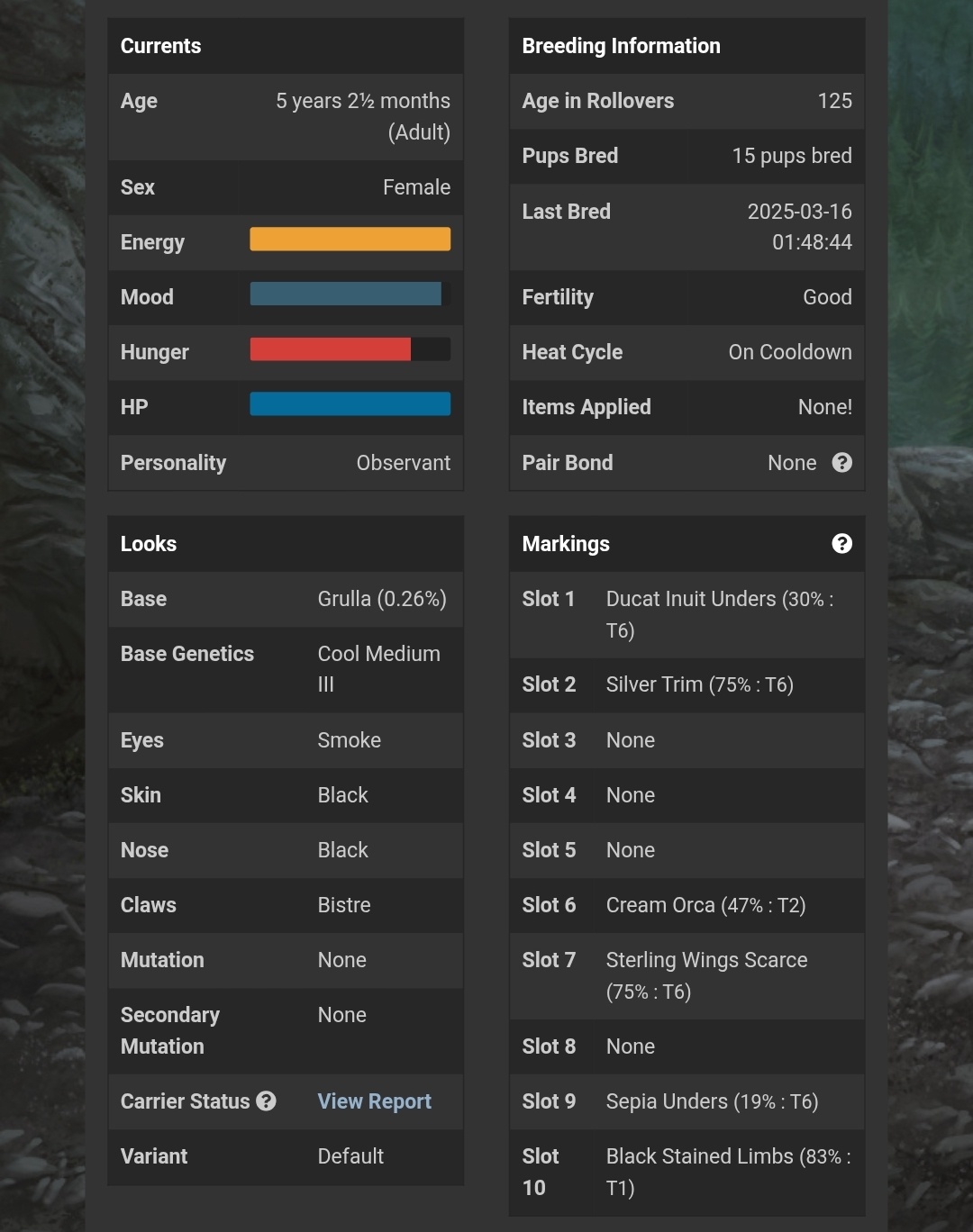This screenshot has width=973, height=1232.
Task: Select the Sepia Unders marking in Slot 9
Action: 712,1101
